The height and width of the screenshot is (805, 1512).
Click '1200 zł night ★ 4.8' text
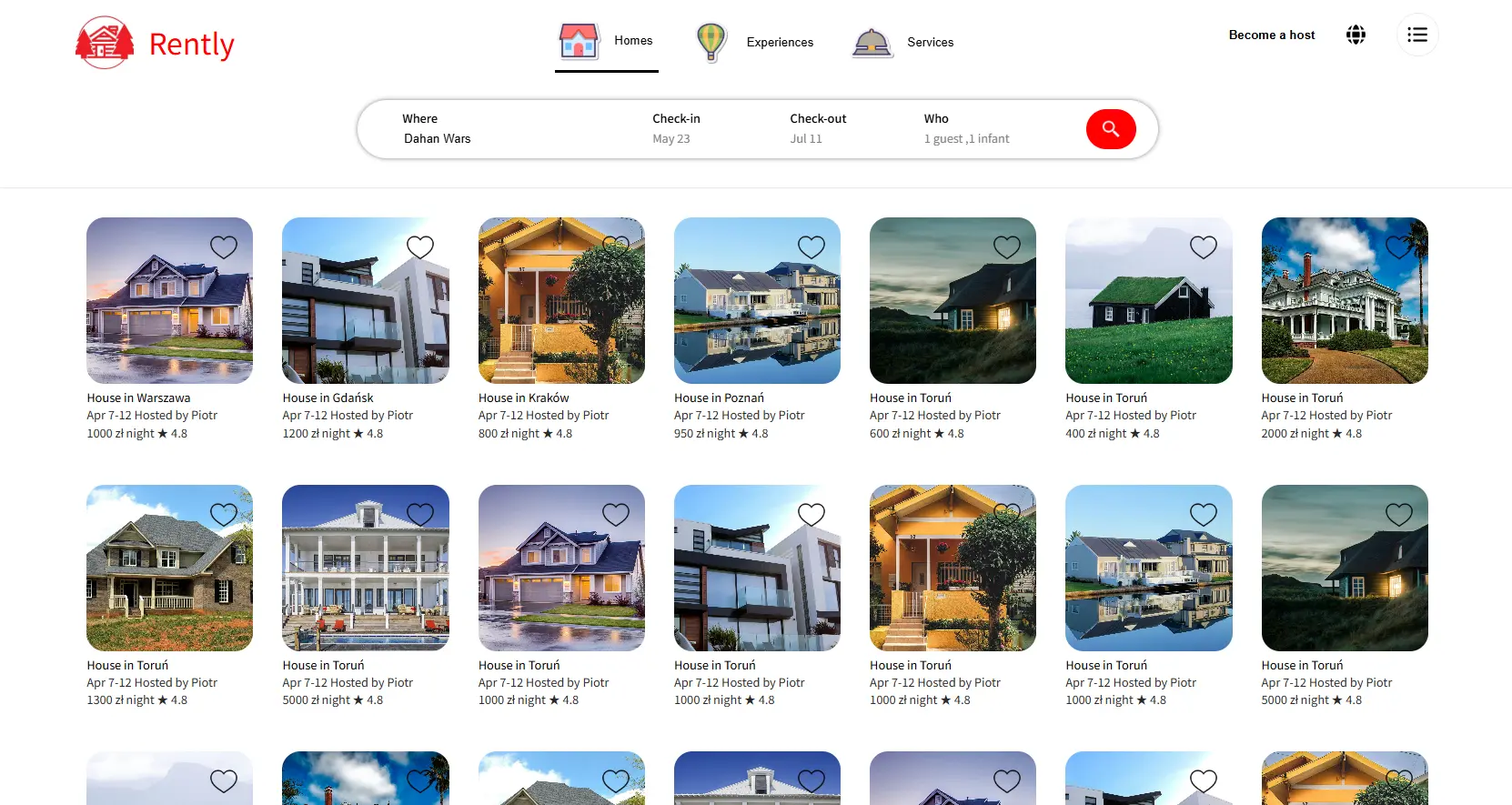[x=332, y=434]
